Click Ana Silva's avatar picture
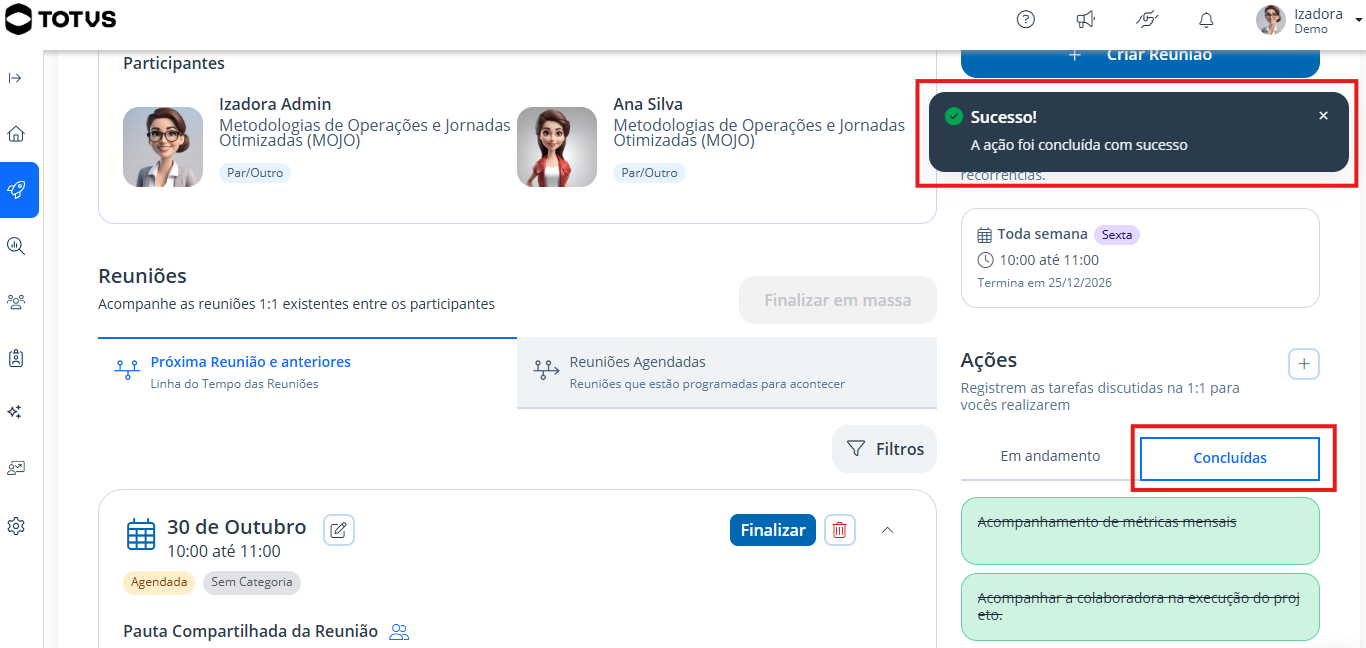 [557, 147]
